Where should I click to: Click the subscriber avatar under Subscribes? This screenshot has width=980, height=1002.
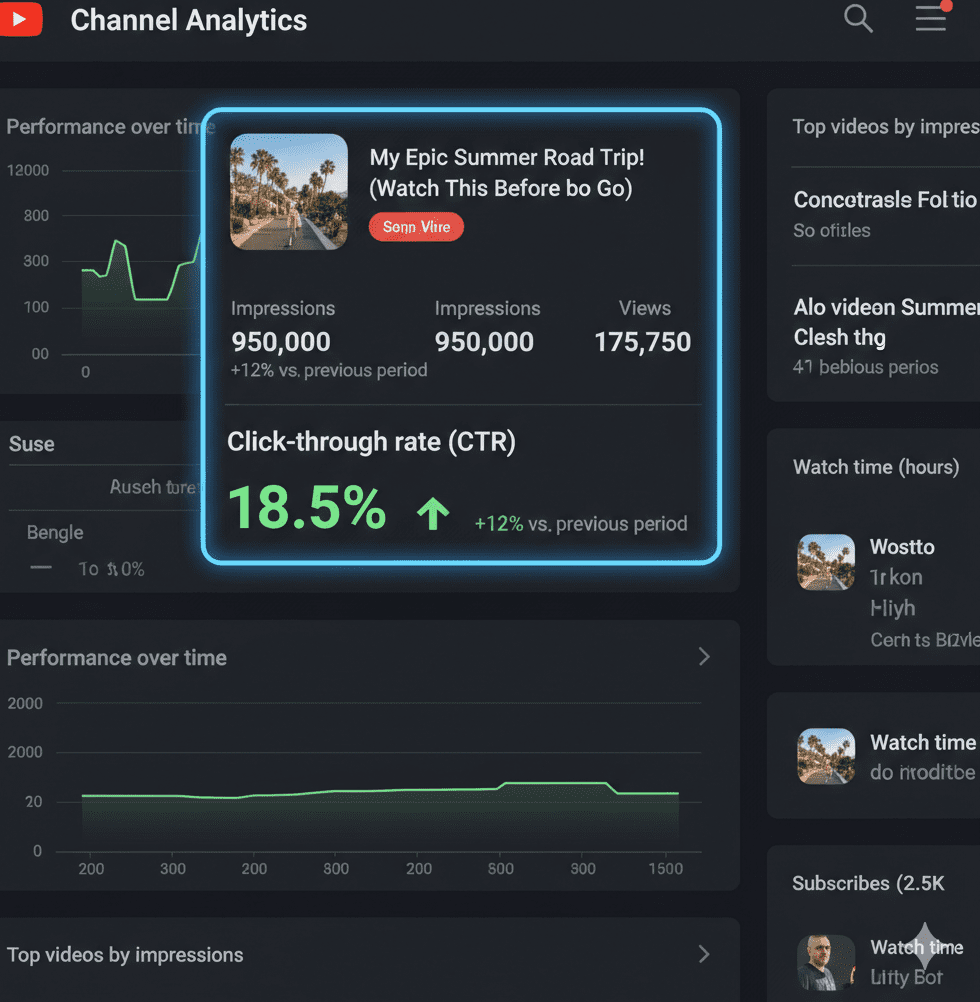(826, 962)
